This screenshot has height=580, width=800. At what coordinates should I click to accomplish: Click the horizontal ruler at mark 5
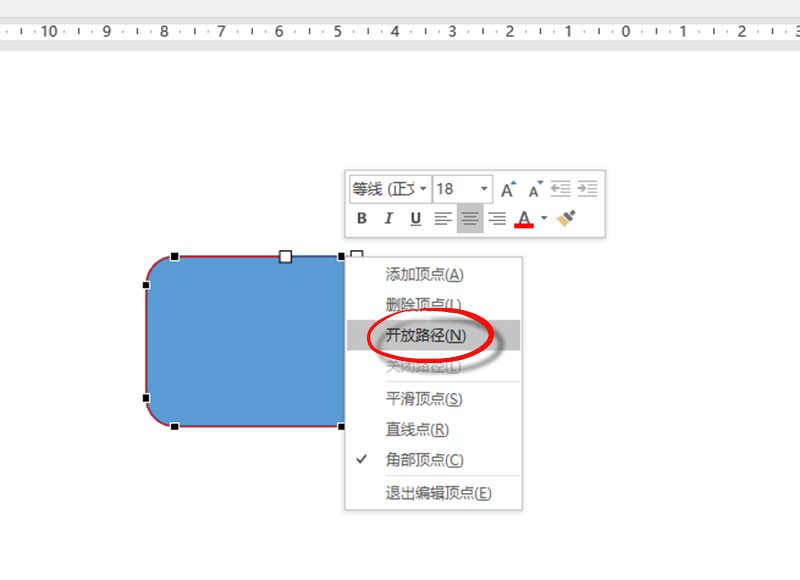tap(337, 32)
